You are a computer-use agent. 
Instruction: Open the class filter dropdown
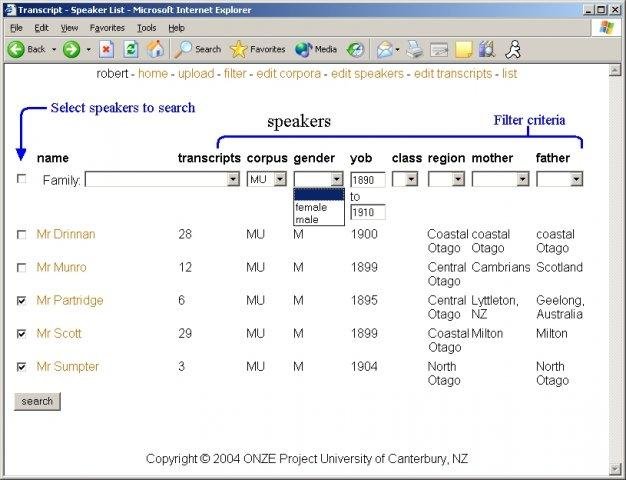(405, 179)
